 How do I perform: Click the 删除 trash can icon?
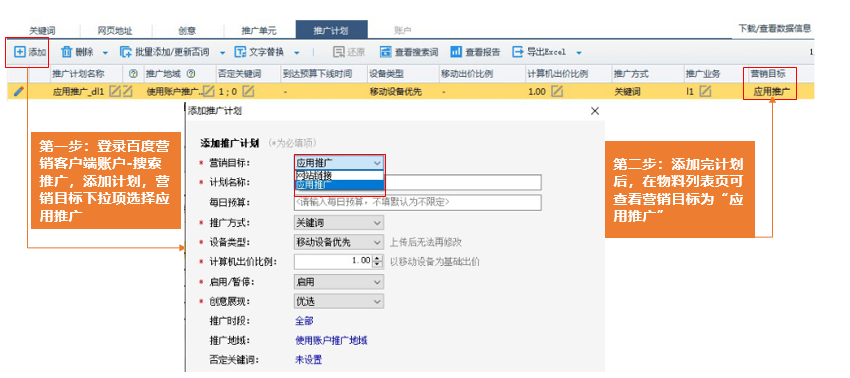[x=67, y=52]
